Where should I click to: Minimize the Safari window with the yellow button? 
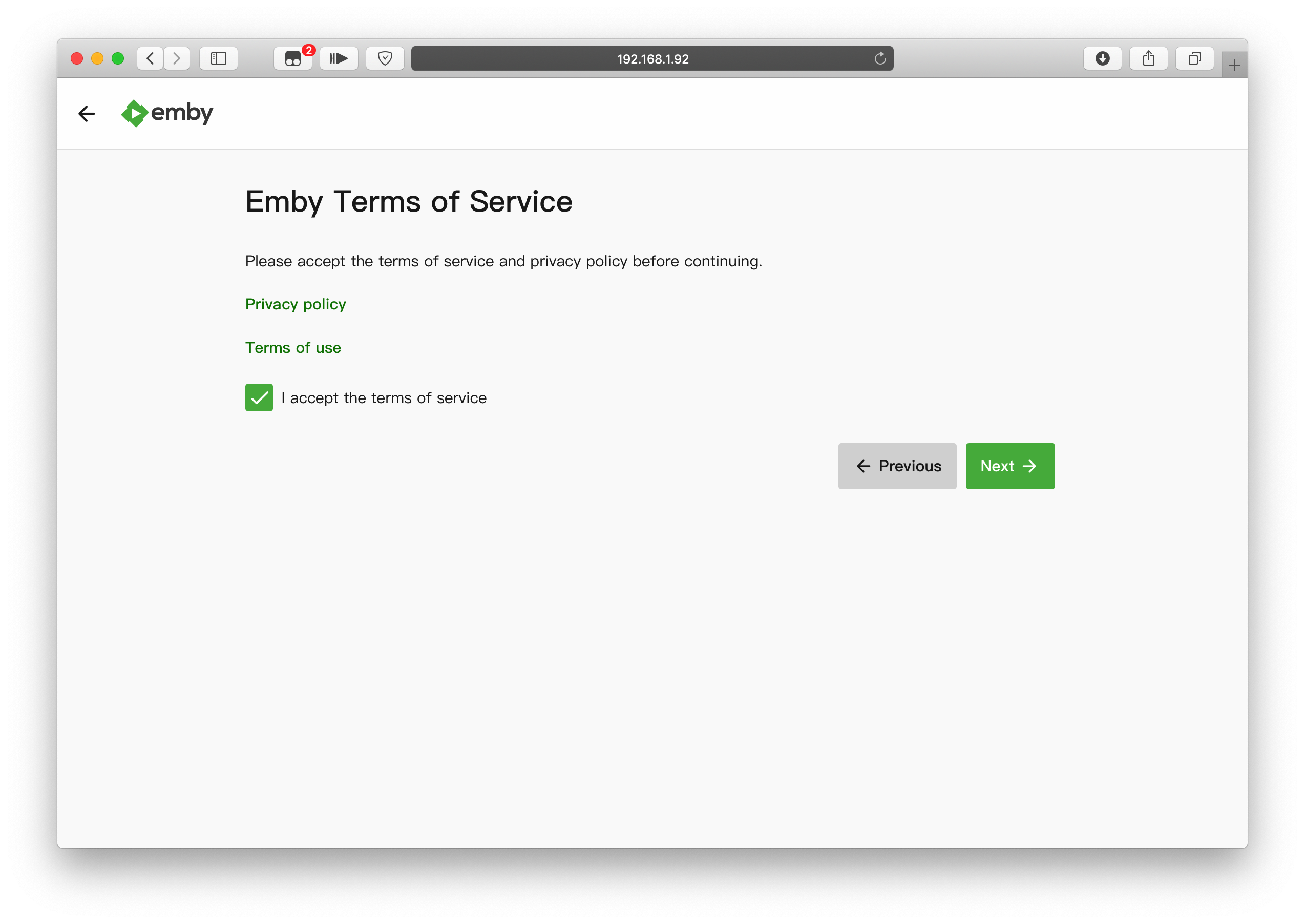coord(97,58)
